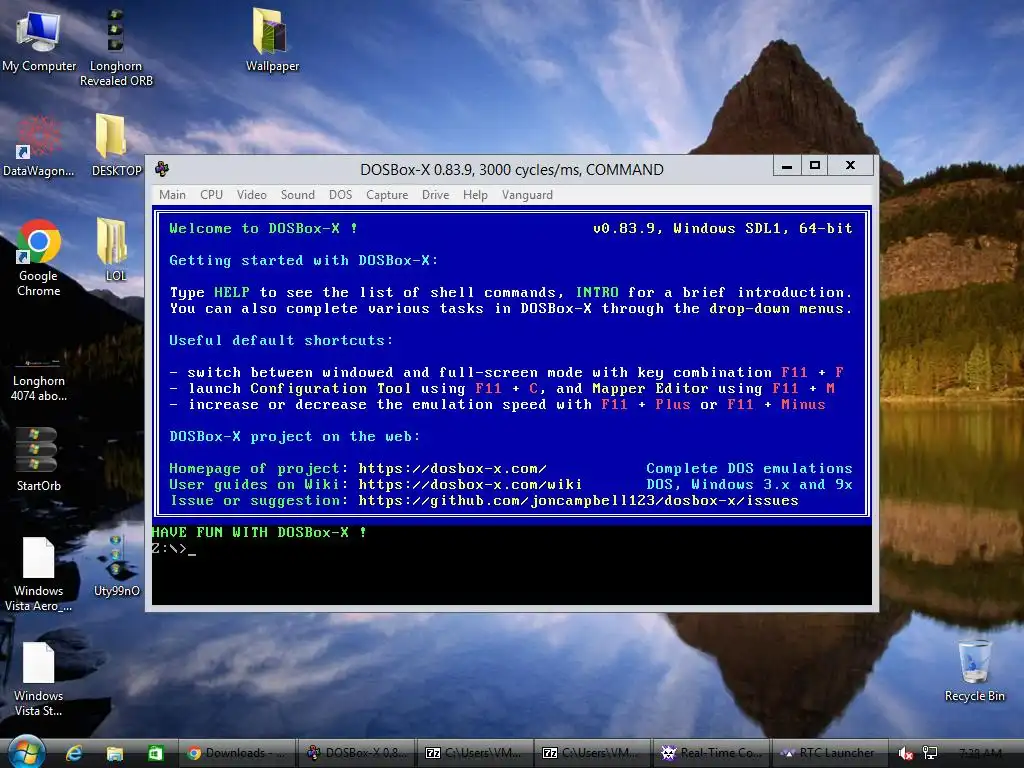
Task: Select the LOL folder icon
Action: (115, 251)
